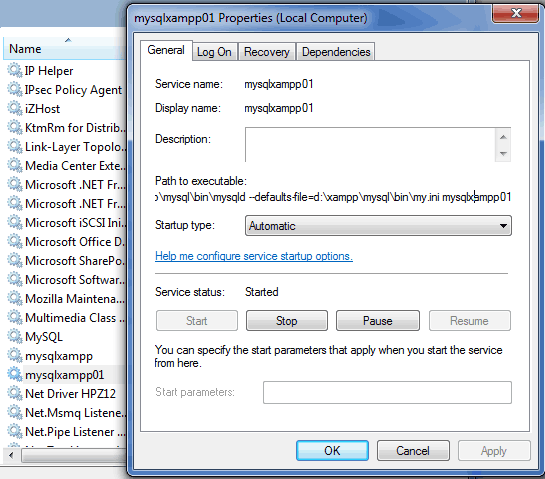Image resolution: width=545 pixels, height=479 pixels.
Task: Click the IP Helper service gear icon
Action: [x=15, y=70]
